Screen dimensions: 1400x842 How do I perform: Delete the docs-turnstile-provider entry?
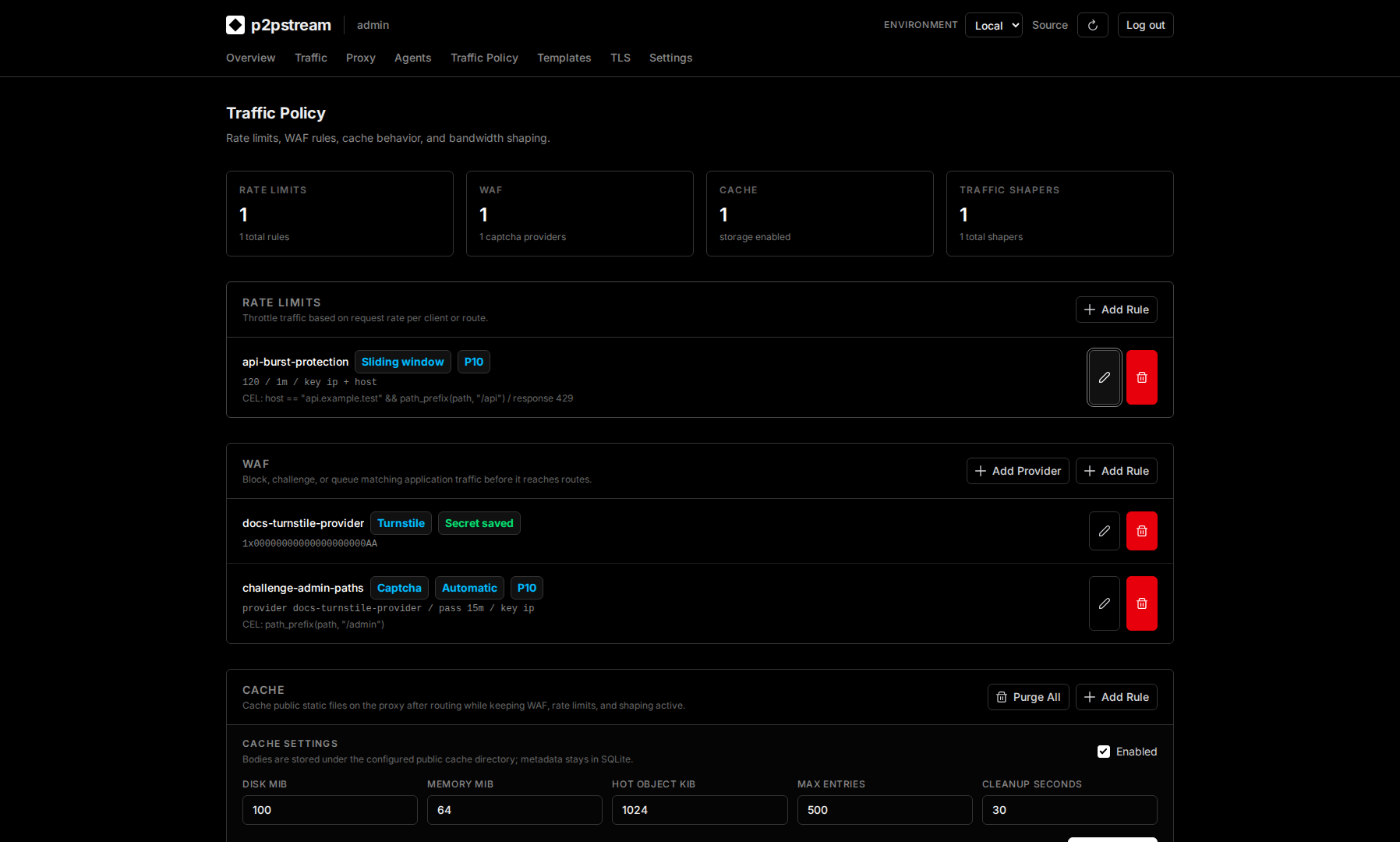point(1142,531)
